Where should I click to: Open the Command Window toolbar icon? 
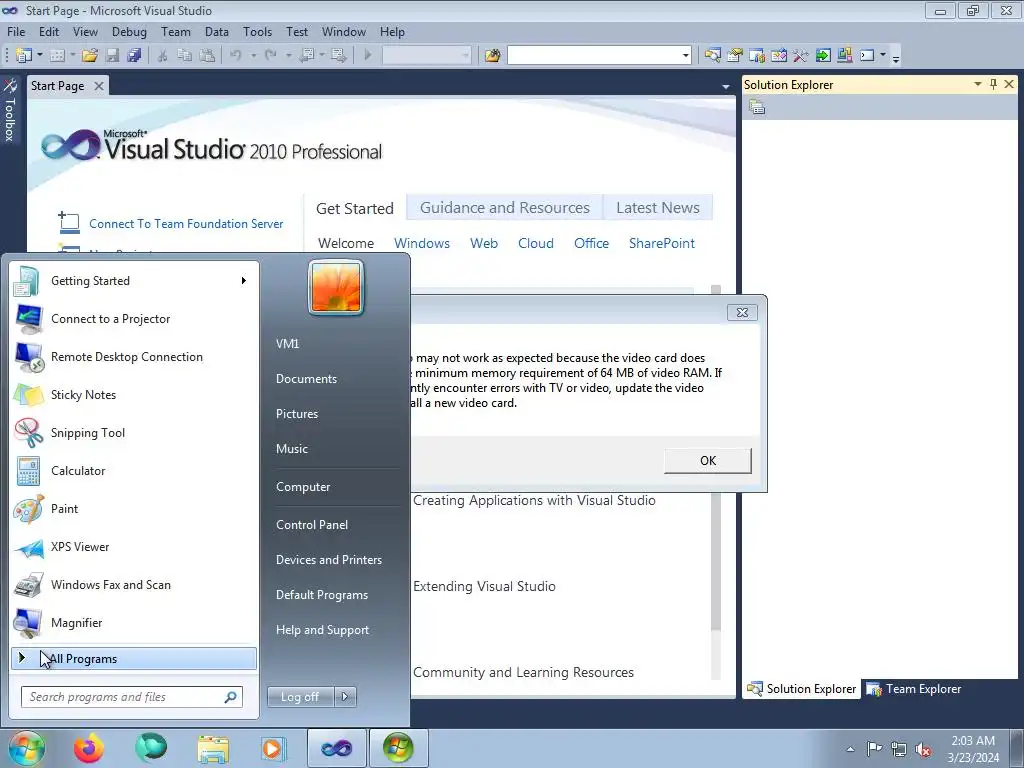point(867,56)
